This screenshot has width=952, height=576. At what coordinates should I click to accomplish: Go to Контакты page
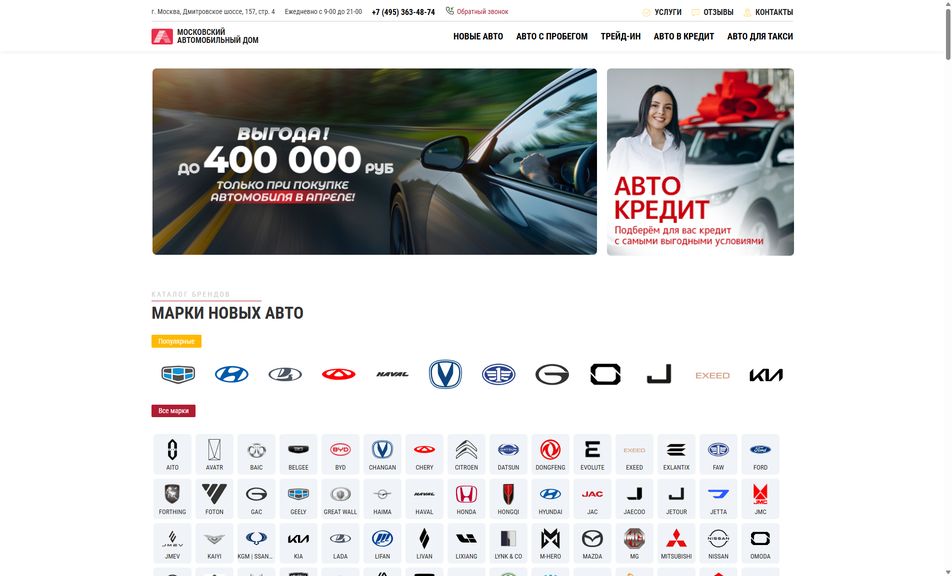click(x=768, y=12)
